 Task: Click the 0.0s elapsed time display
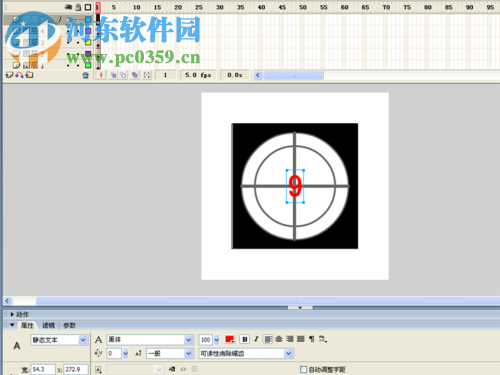235,75
